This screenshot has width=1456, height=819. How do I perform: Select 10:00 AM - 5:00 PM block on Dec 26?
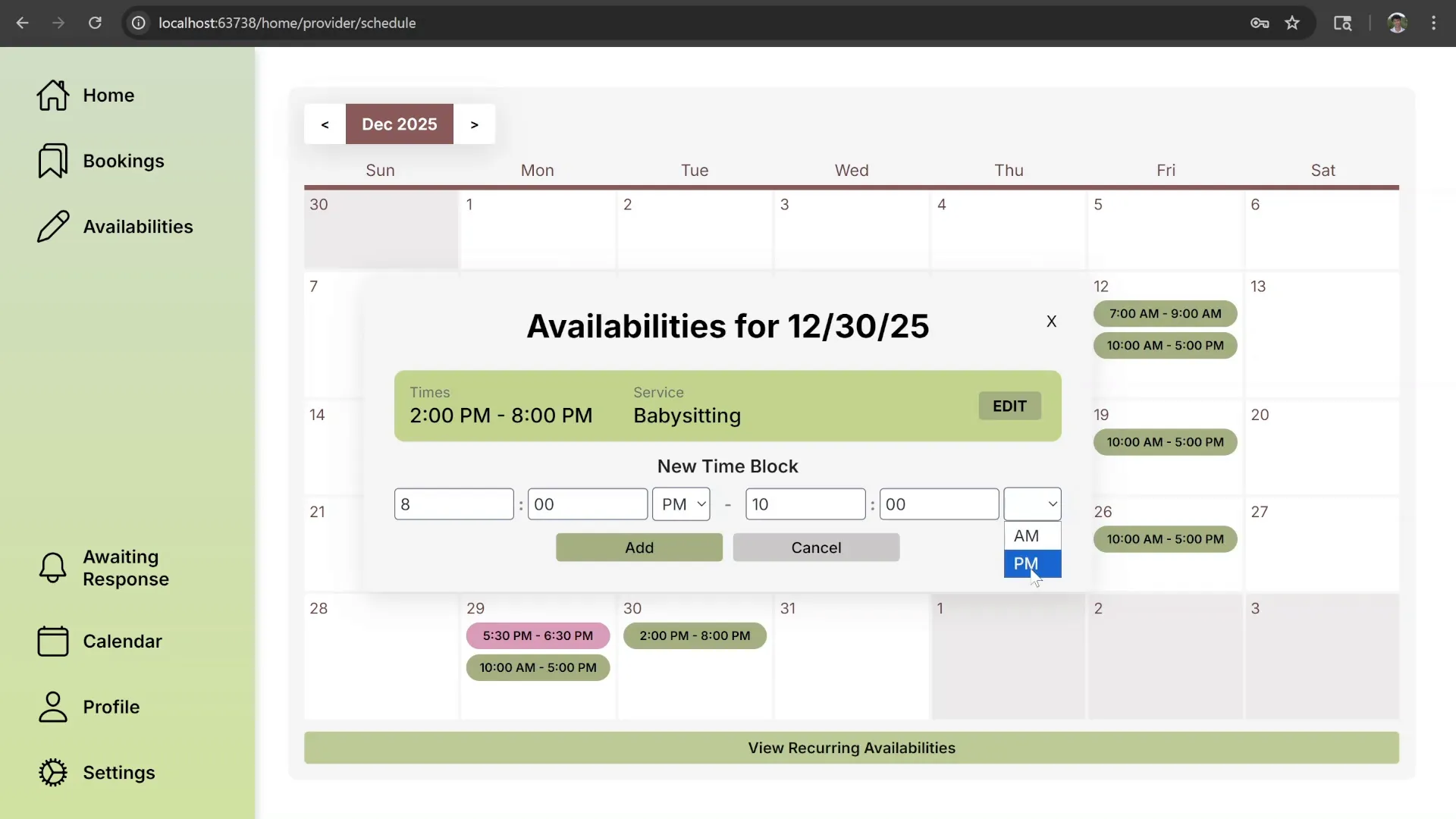pos(1165,539)
